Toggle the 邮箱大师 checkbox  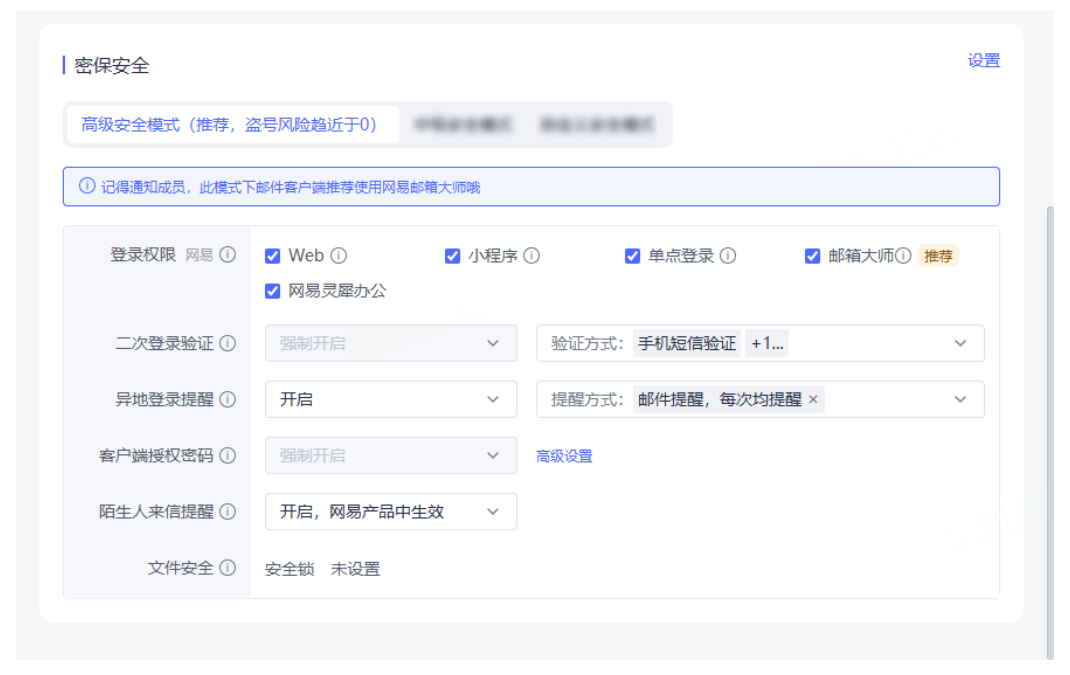tap(812, 256)
